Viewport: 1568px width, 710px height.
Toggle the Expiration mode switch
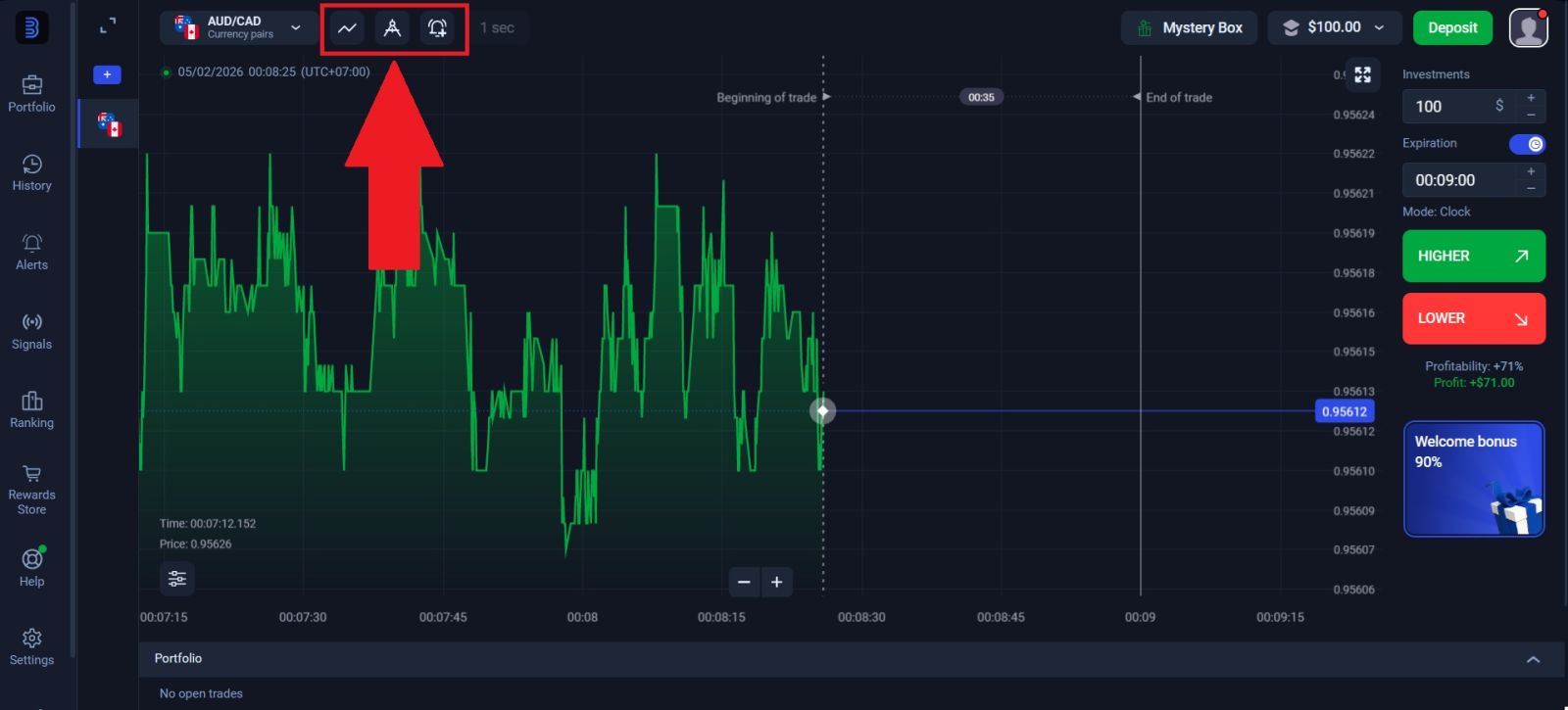pyautogui.click(x=1527, y=144)
